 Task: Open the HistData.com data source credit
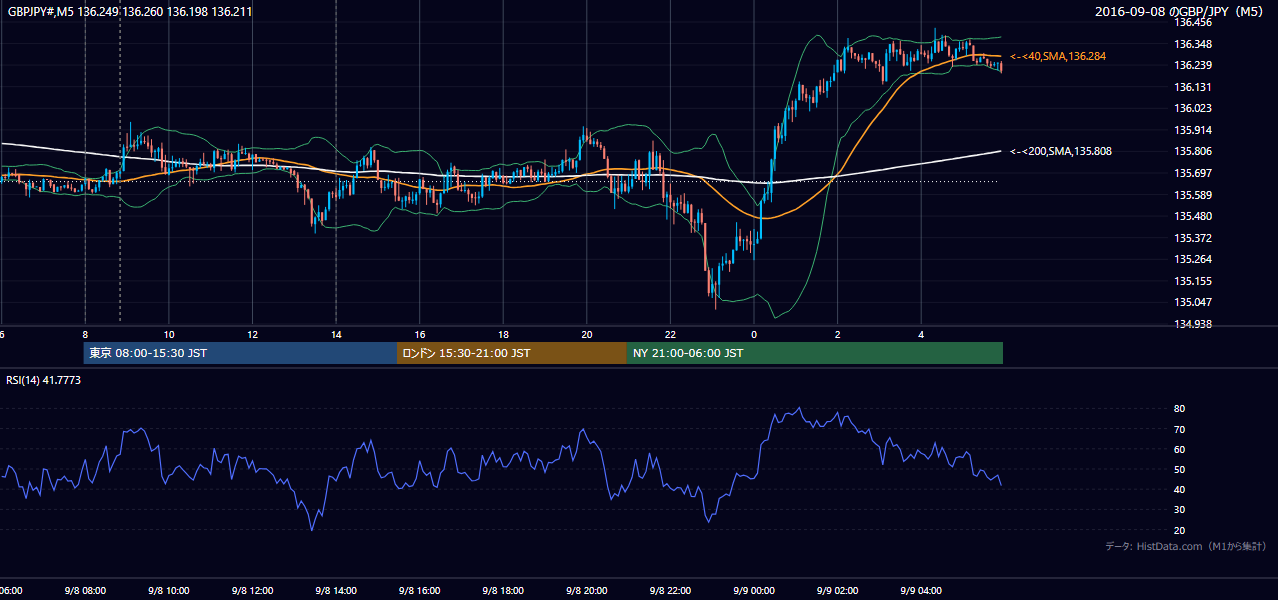(1186, 546)
